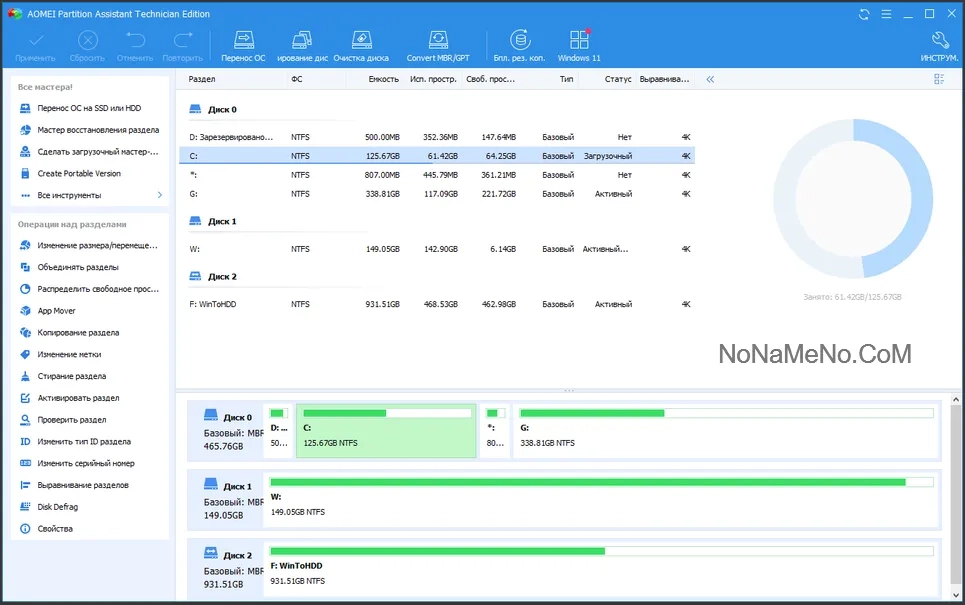965x605 pixels.
Task: Refresh the disk list with the reload icon
Action: [864, 14]
